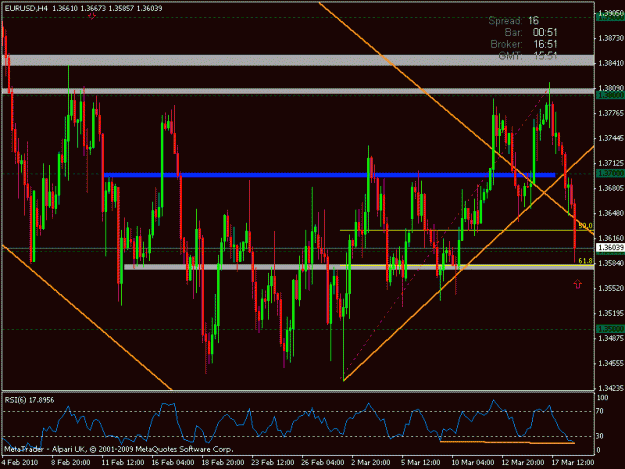Click the 11 Feb 12:00 time axis label

click(123, 463)
